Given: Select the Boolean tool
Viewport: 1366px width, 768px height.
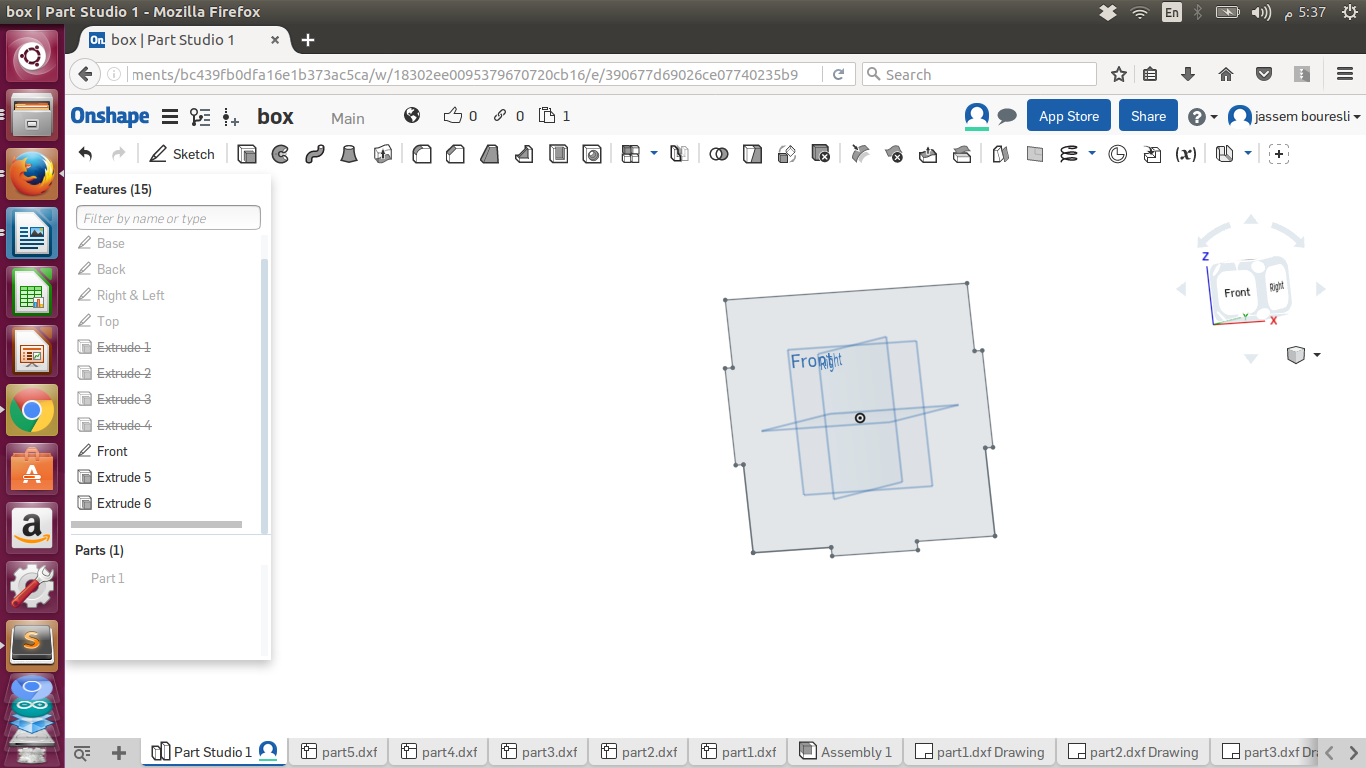Looking at the screenshot, I should (x=718, y=154).
